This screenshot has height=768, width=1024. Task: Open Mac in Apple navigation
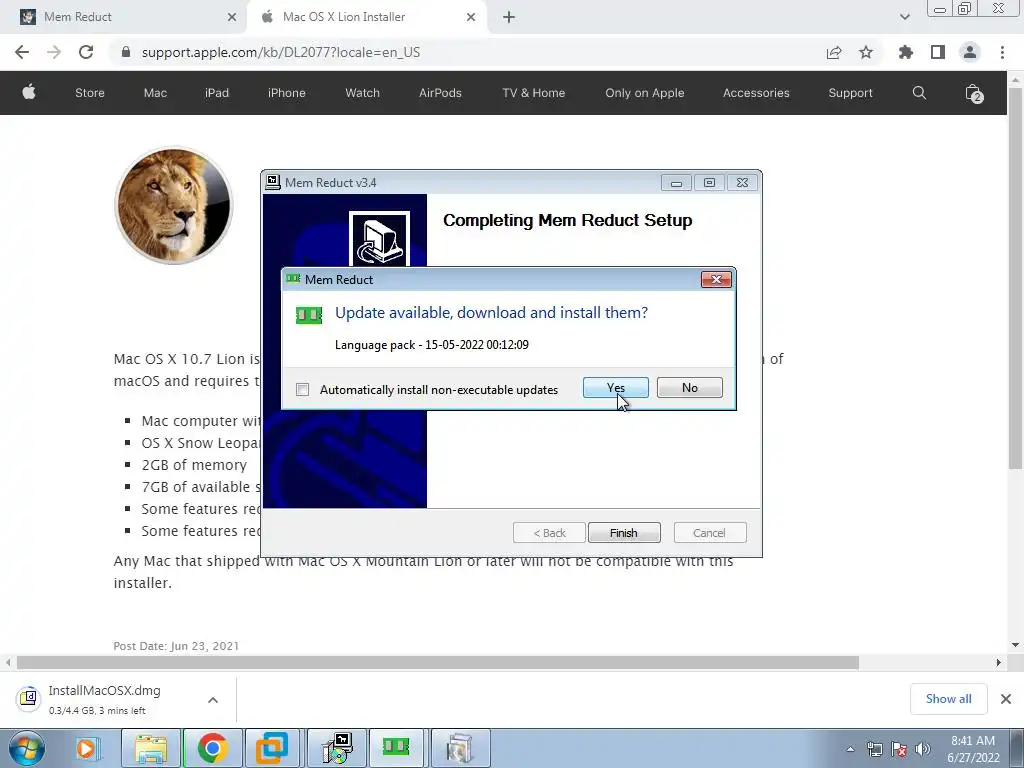(155, 93)
